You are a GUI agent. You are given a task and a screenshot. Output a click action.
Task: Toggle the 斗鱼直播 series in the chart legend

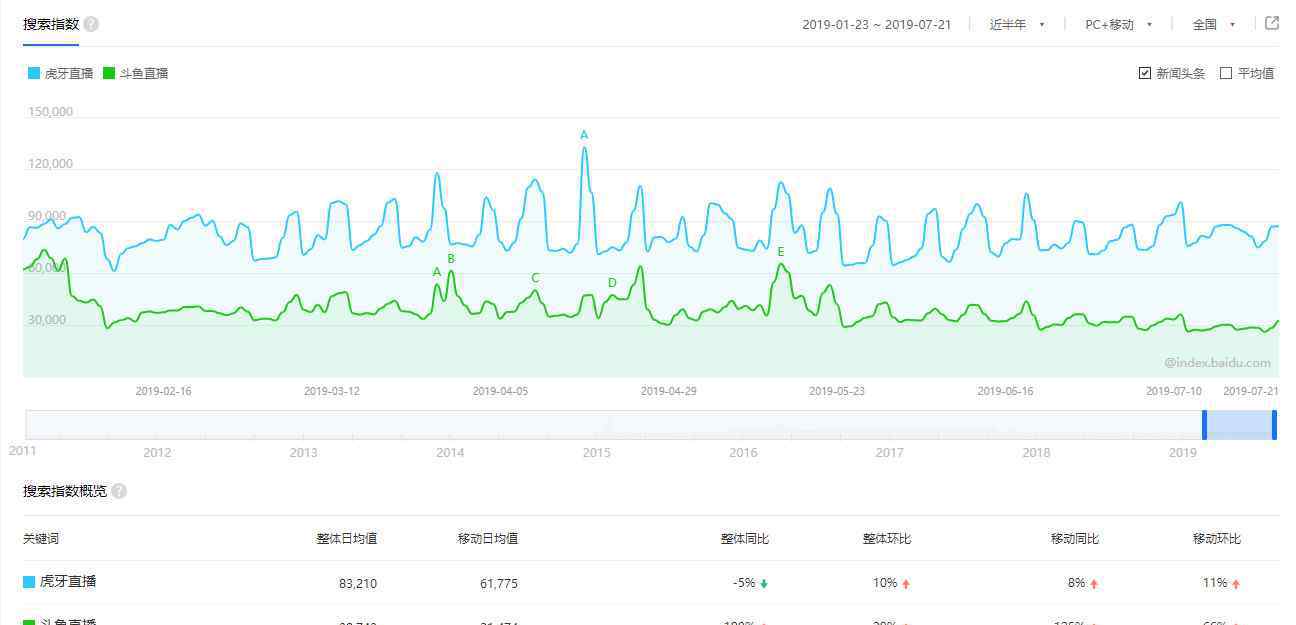(136, 73)
